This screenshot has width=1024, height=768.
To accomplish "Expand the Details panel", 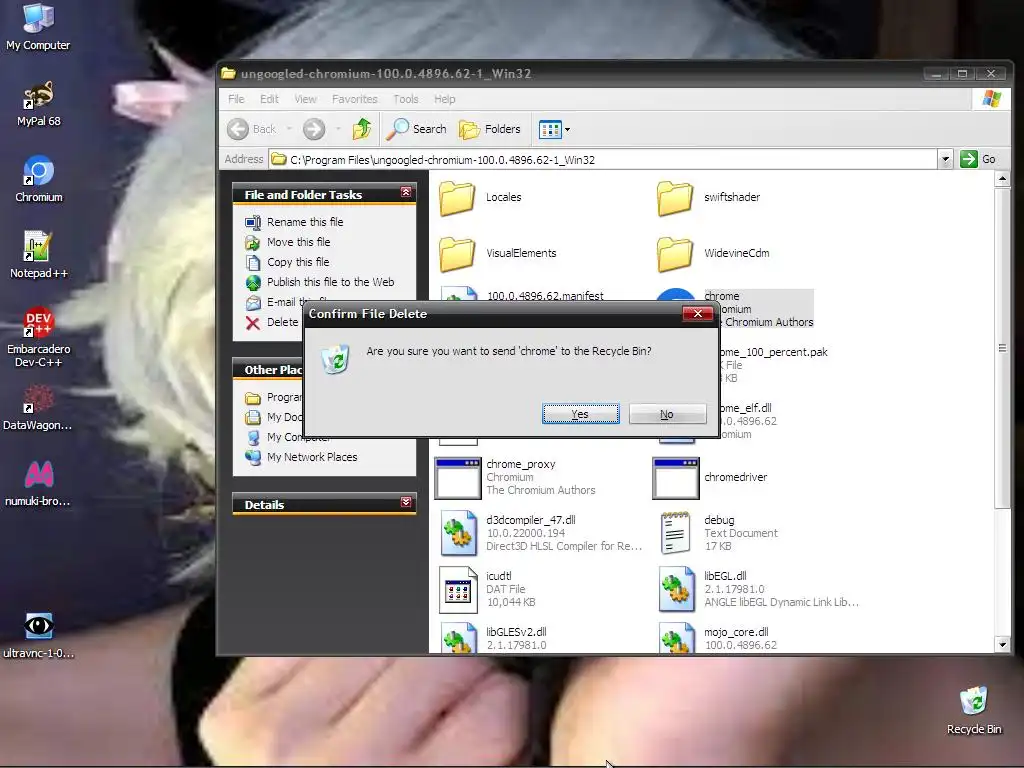I will 406,502.
